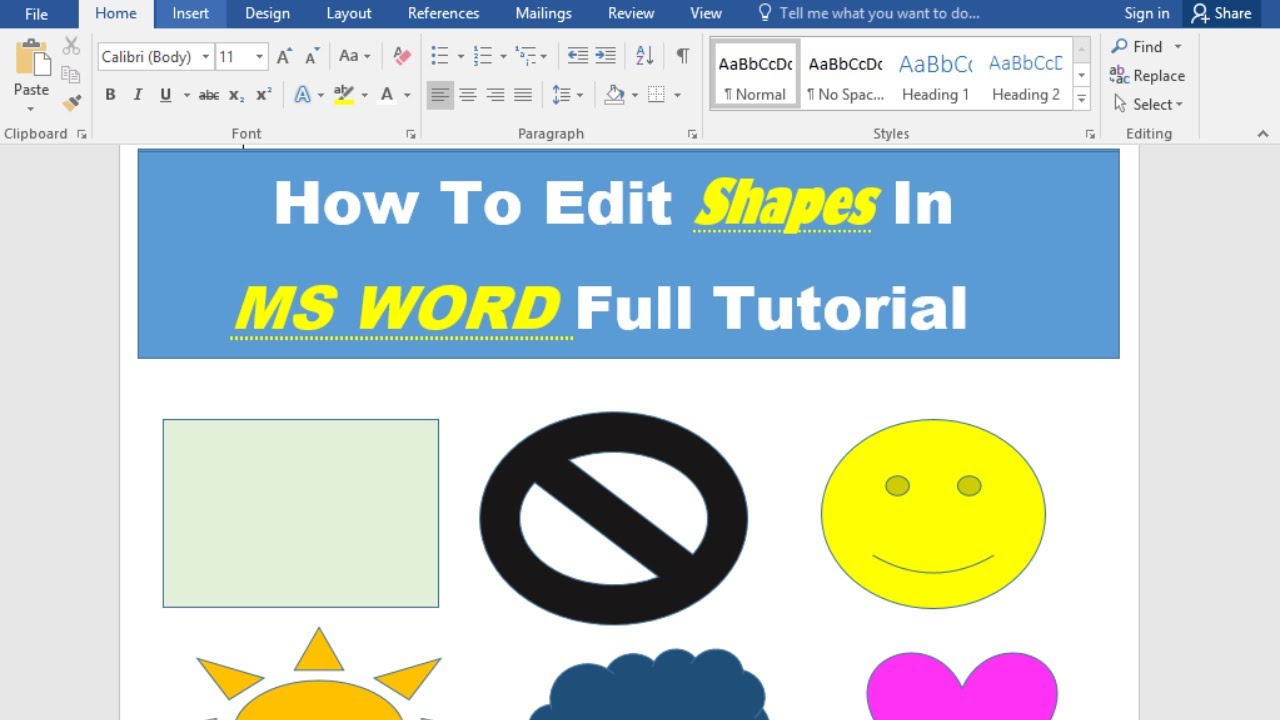Toggle show paragraph marks
Viewport: 1280px width, 720px height.
(682, 57)
